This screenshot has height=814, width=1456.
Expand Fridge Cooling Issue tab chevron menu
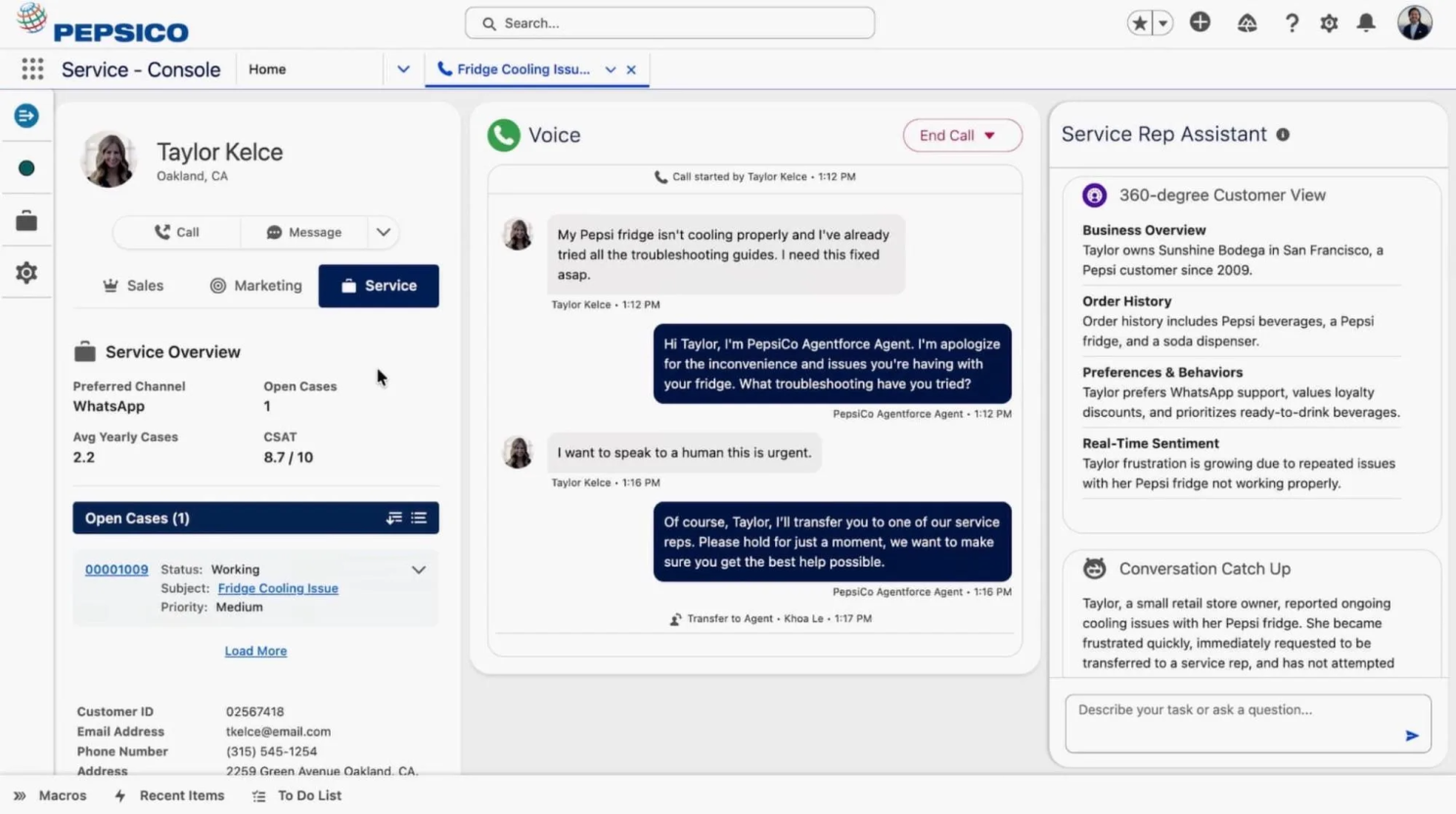611,69
